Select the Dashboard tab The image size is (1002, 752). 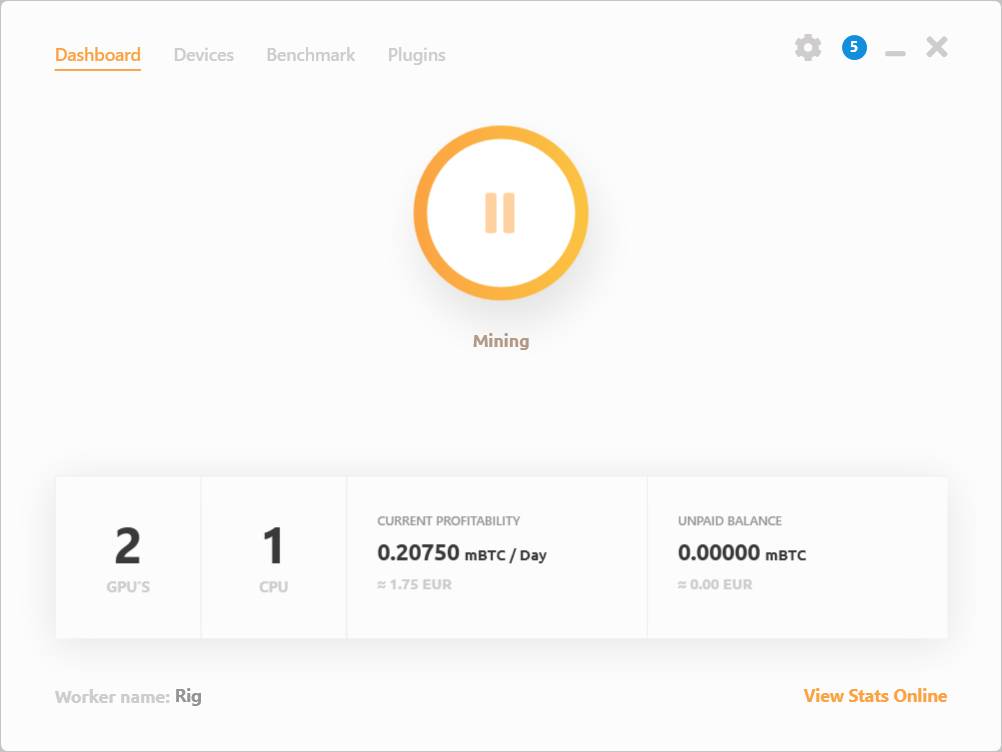pos(97,55)
